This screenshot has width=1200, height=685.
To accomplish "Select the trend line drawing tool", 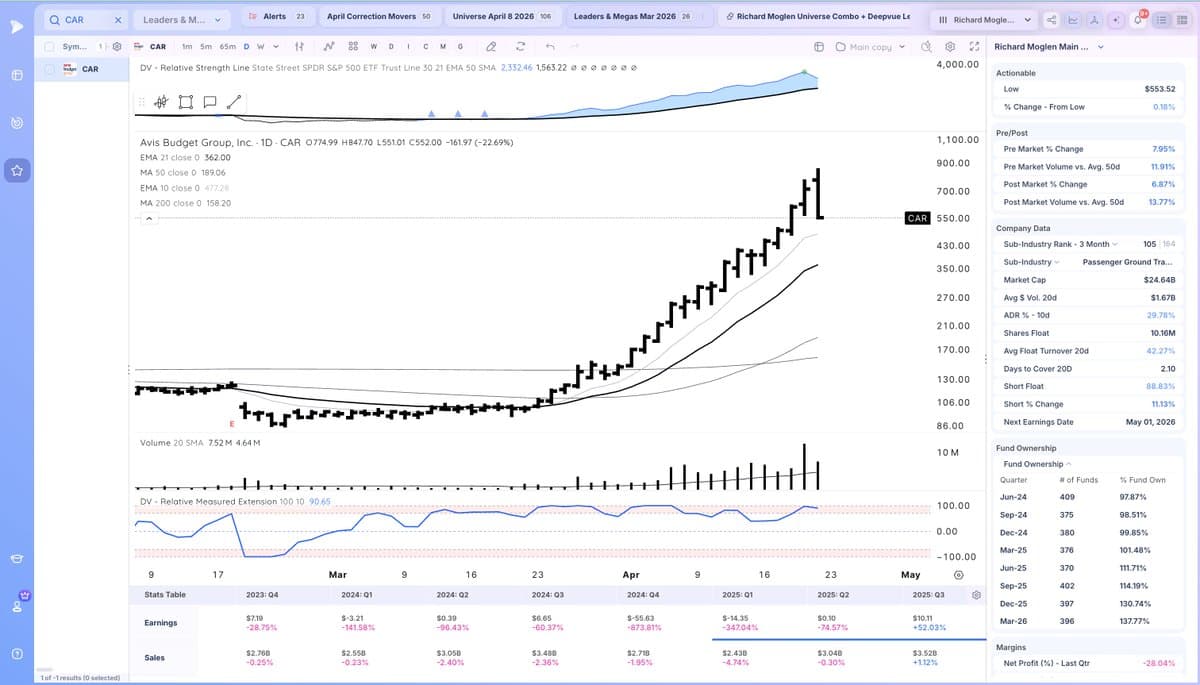I will pyautogui.click(x=234, y=102).
